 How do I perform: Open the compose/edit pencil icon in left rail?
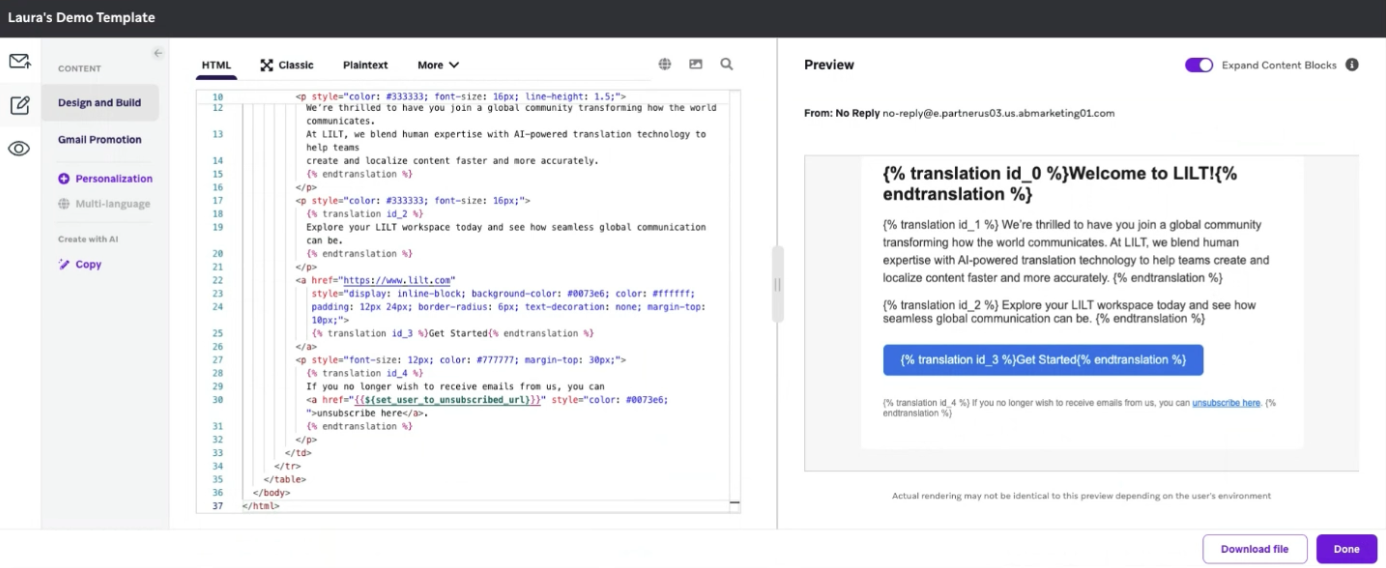click(x=19, y=105)
